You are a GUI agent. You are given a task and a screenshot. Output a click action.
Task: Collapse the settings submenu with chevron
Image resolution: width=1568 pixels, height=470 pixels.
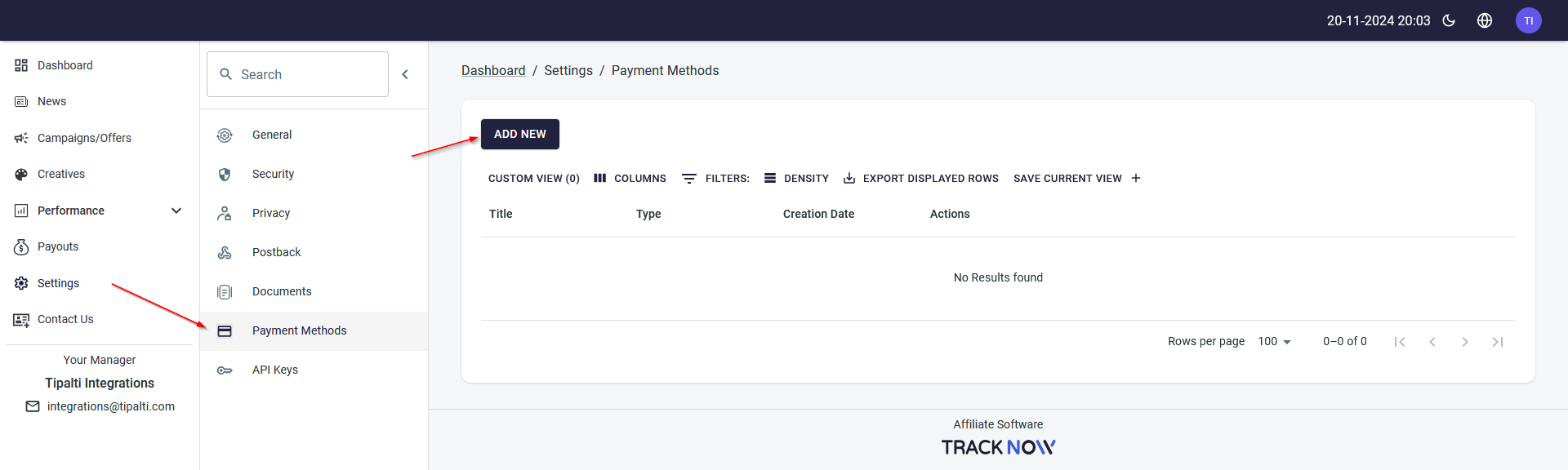click(405, 74)
